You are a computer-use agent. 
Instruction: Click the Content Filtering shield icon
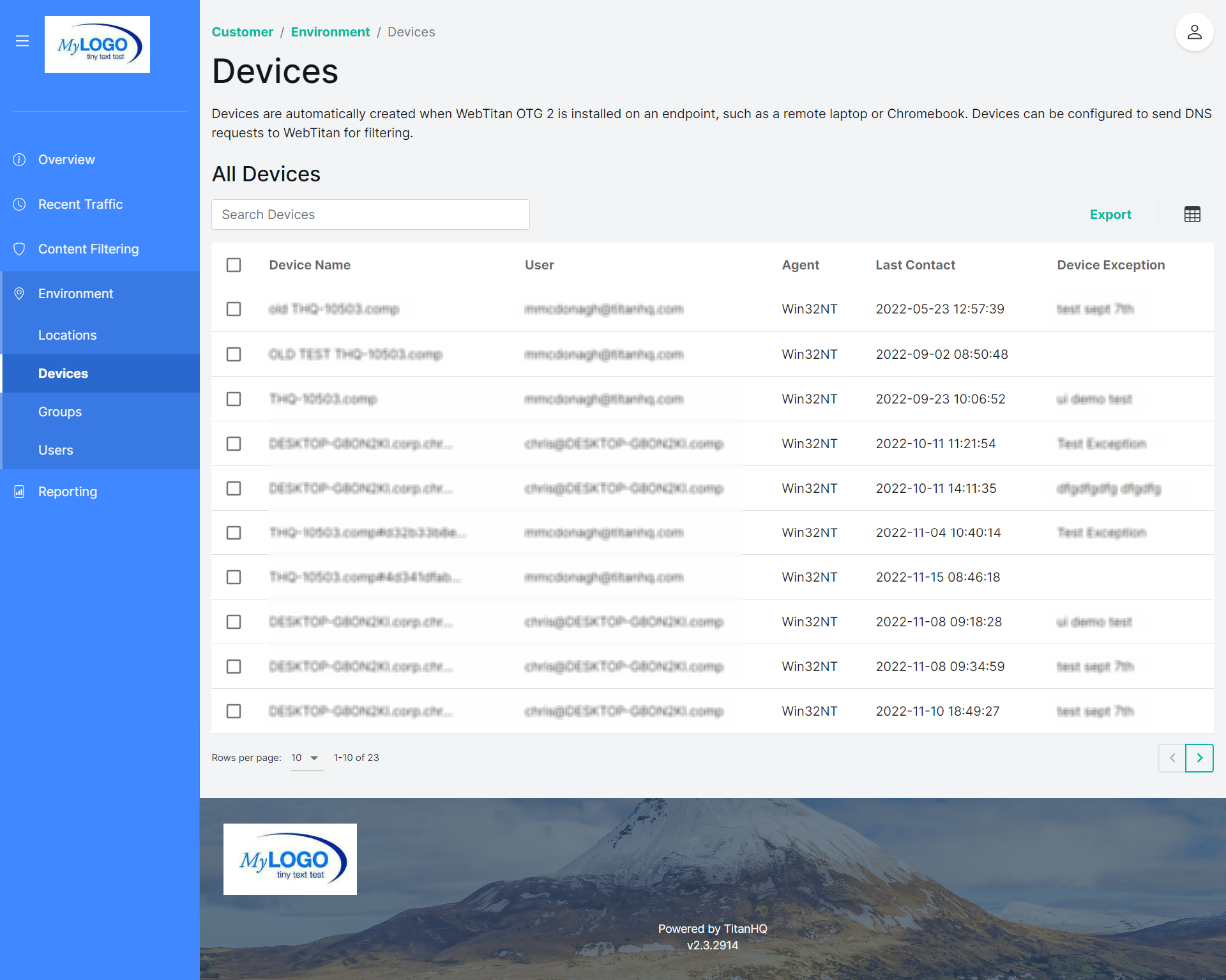pos(19,248)
